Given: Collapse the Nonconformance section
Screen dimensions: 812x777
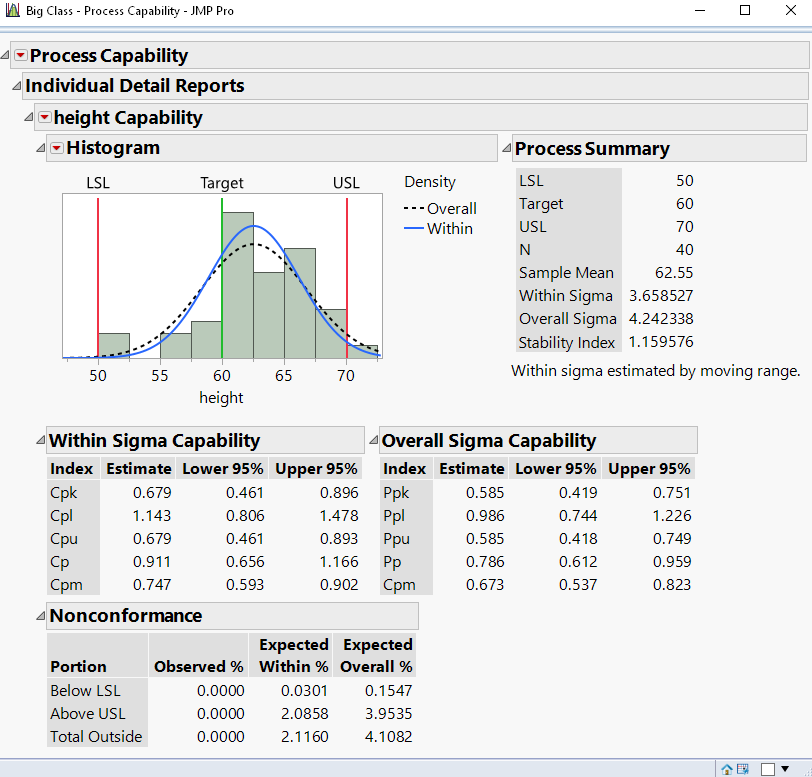Looking at the screenshot, I should pyautogui.click(x=40, y=616).
